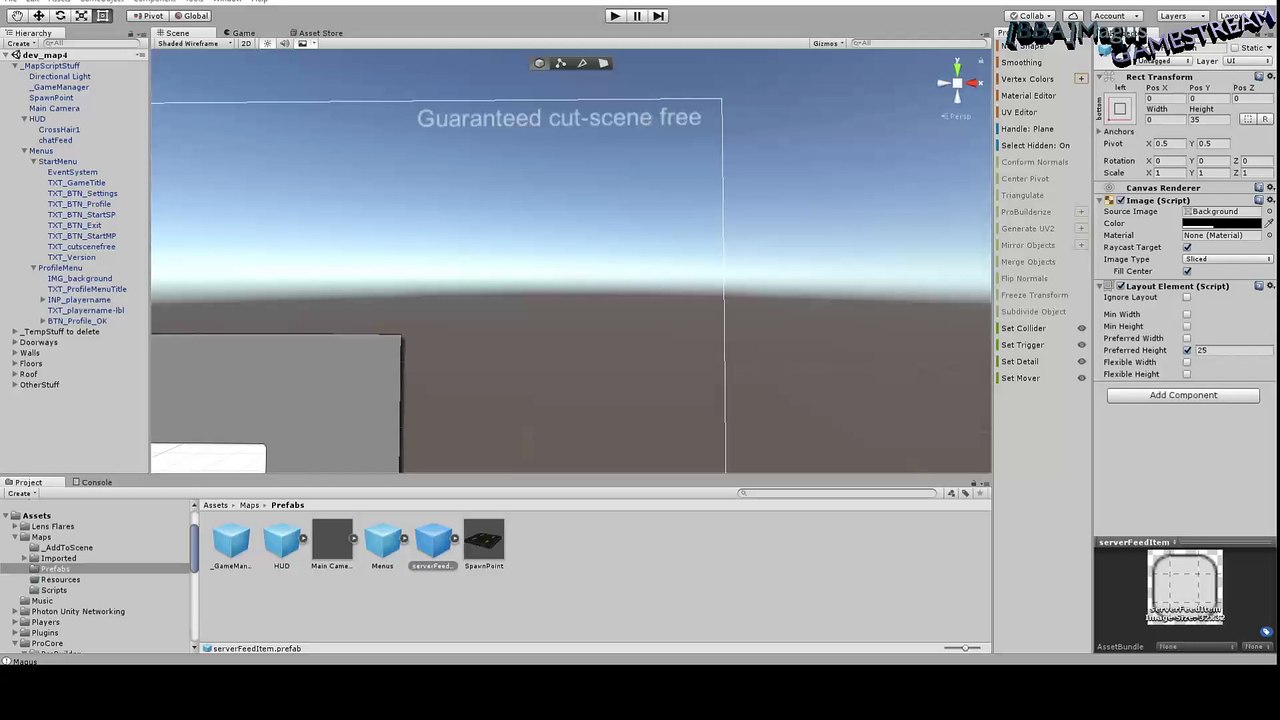
Task: Open the Hierarchy Create dropdown
Action: tap(20, 44)
